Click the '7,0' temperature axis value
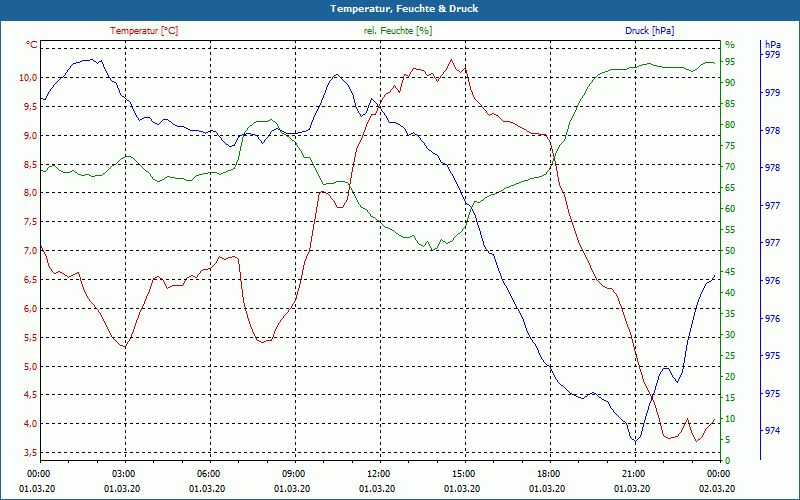This screenshot has width=800, height=500. tap(31, 251)
